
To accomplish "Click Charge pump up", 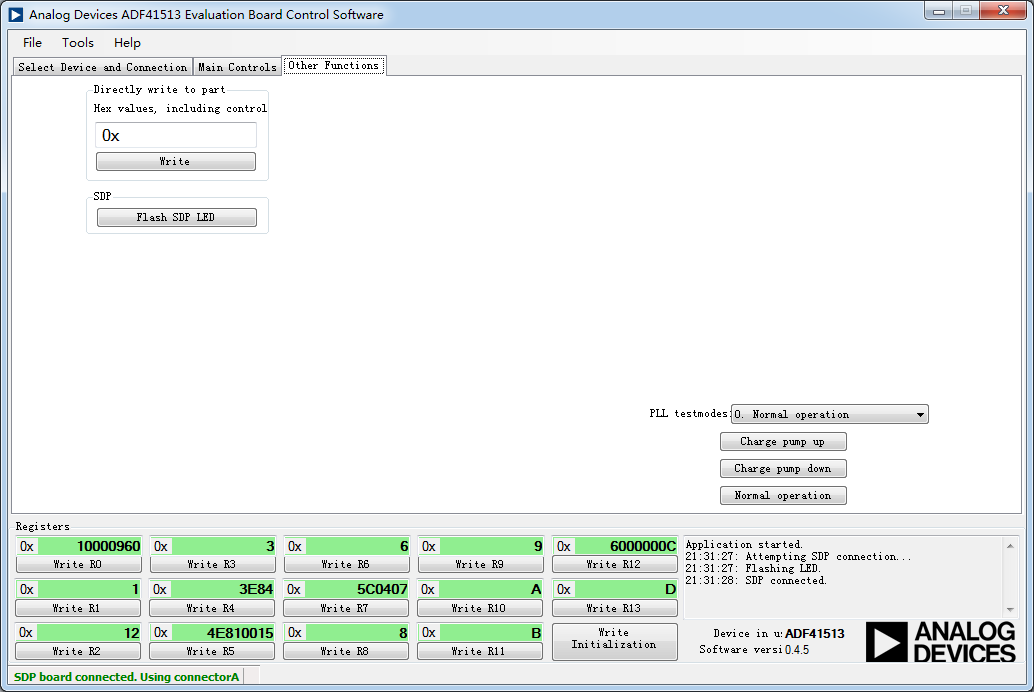I will point(782,441).
